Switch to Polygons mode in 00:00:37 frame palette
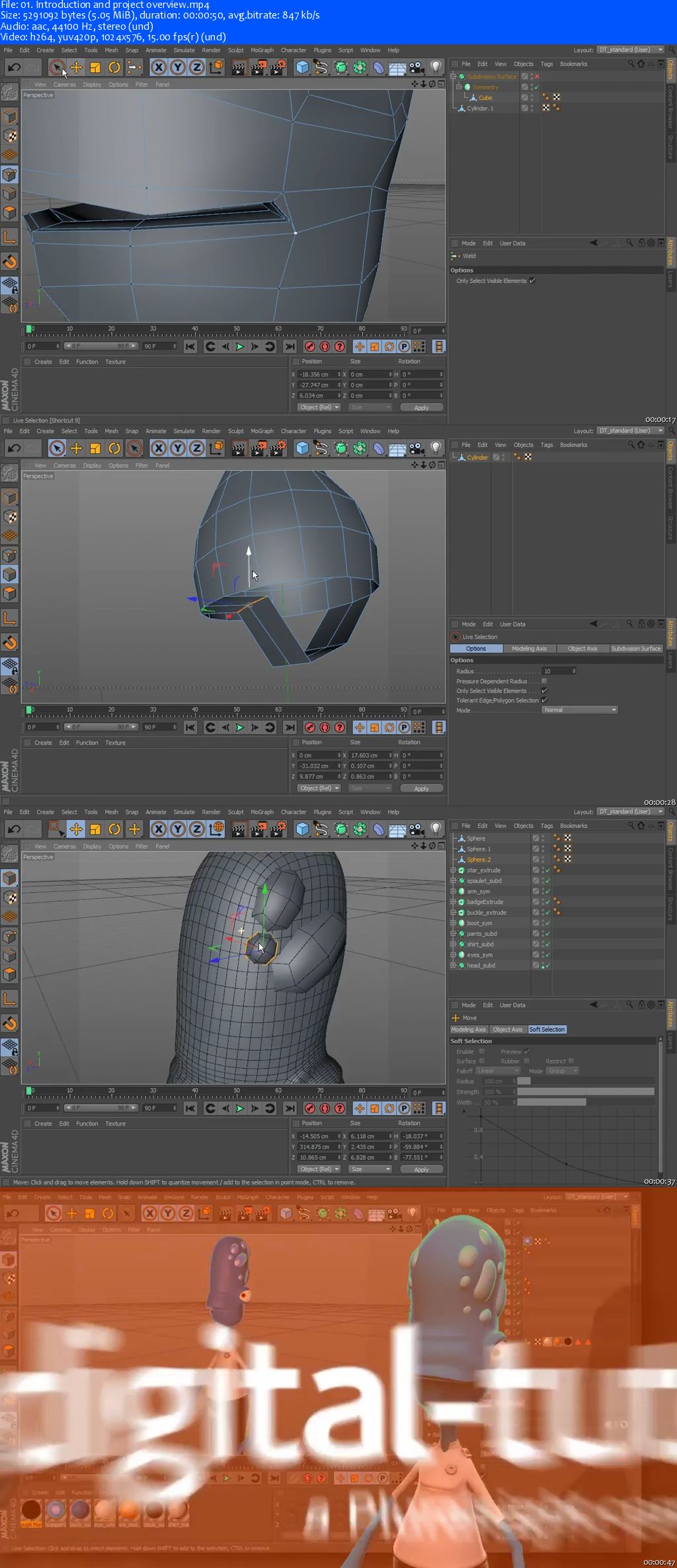677x1568 pixels. coord(9,975)
